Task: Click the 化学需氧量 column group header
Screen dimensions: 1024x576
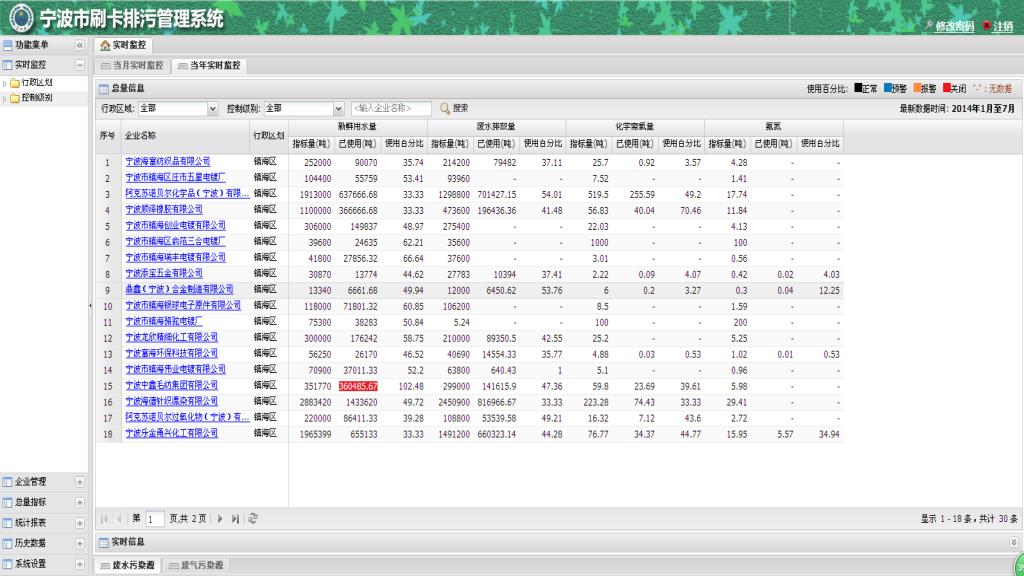Action: tap(635, 127)
